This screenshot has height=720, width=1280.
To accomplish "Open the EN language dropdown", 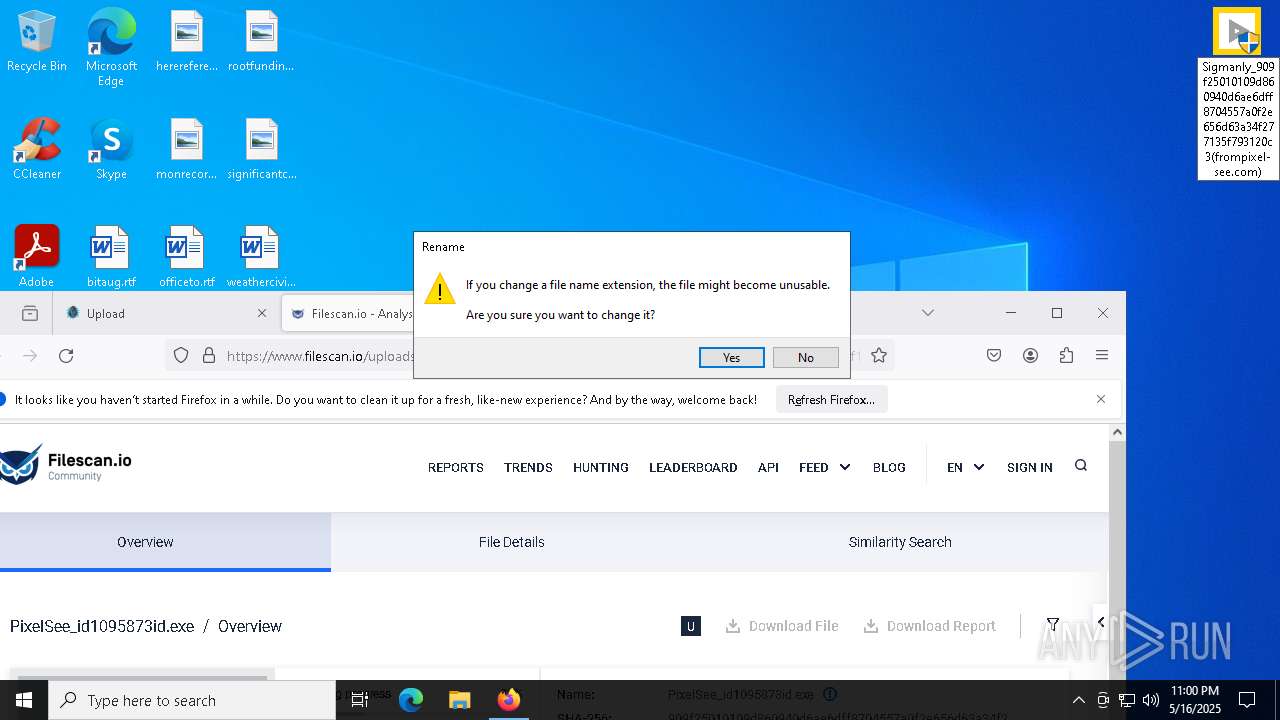I will pos(965,467).
